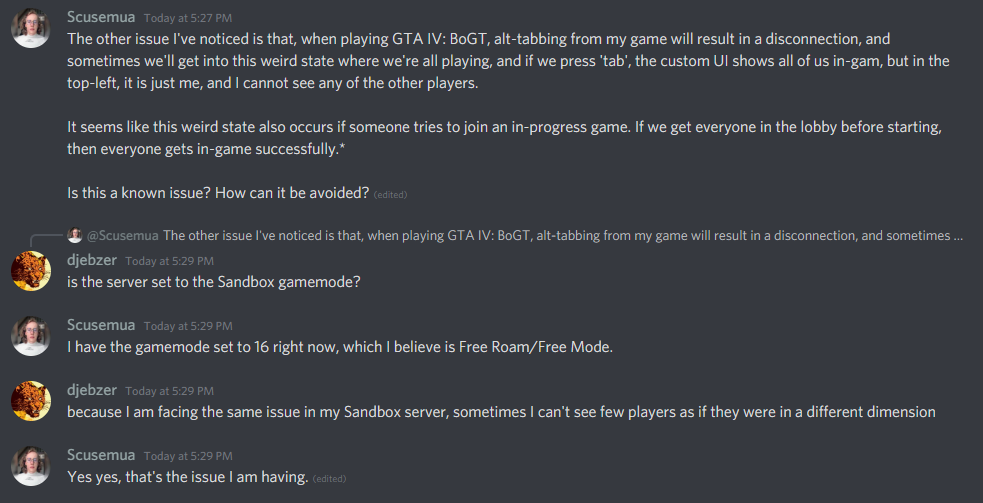The height and width of the screenshot is (503, 983).
Task: Click the timestamp on djebzer's Sandbox gamemode question
Action: (170, 261)
